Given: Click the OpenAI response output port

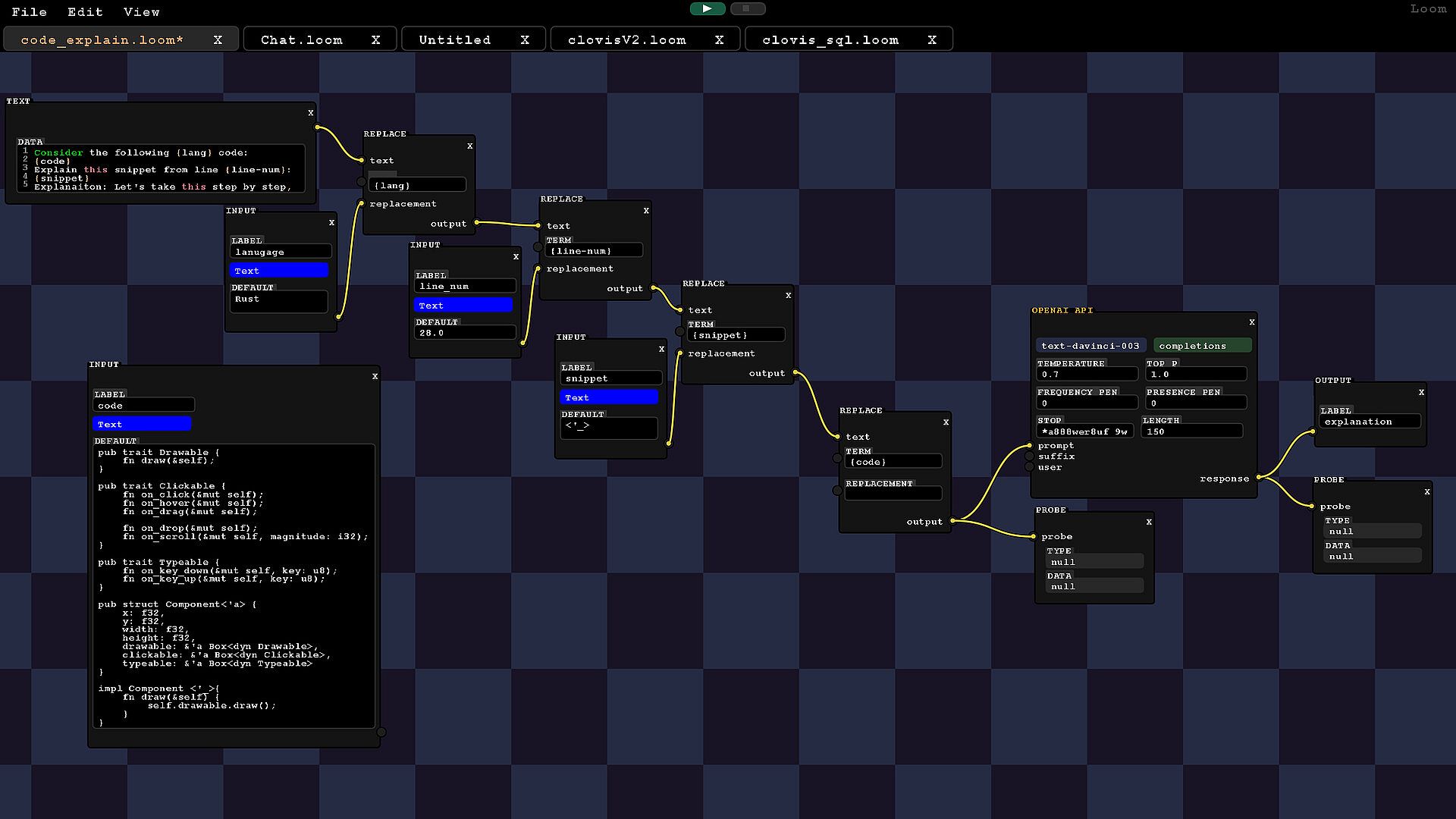Looking at the screenshot, I should pos(1259,478).
